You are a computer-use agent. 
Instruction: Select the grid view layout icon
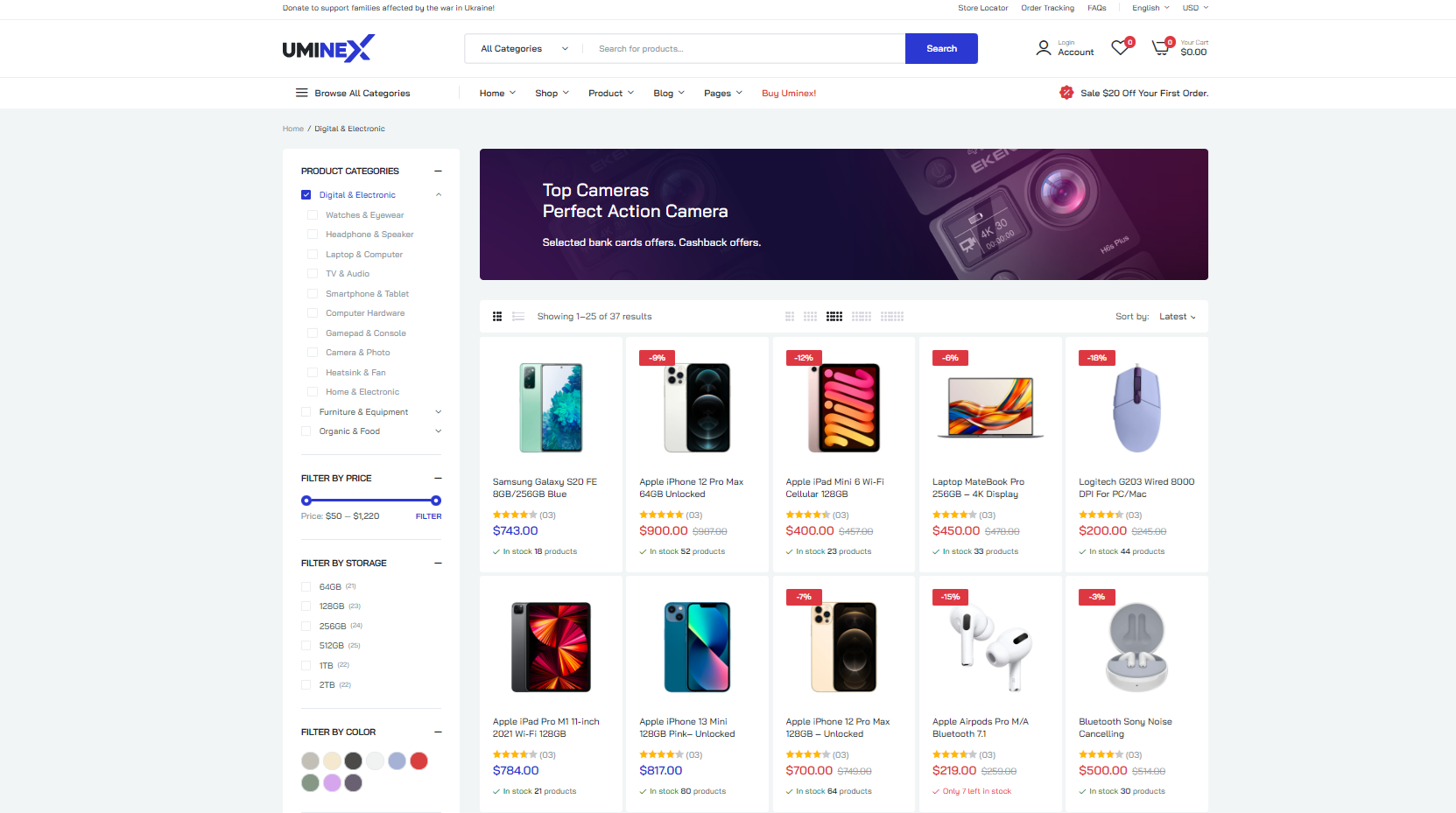(497, 317)
